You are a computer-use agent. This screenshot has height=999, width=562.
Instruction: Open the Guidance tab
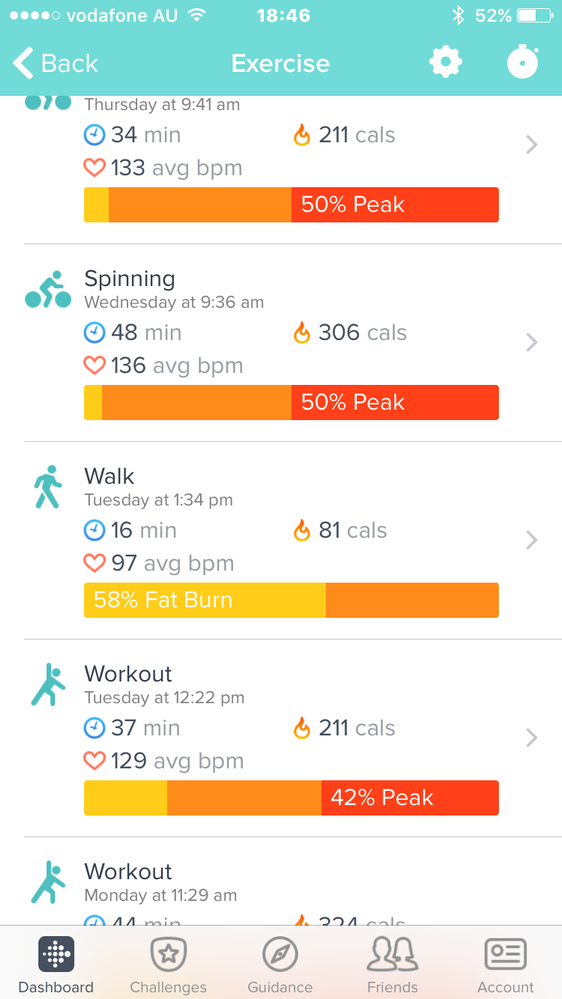[x=280, y=965]
